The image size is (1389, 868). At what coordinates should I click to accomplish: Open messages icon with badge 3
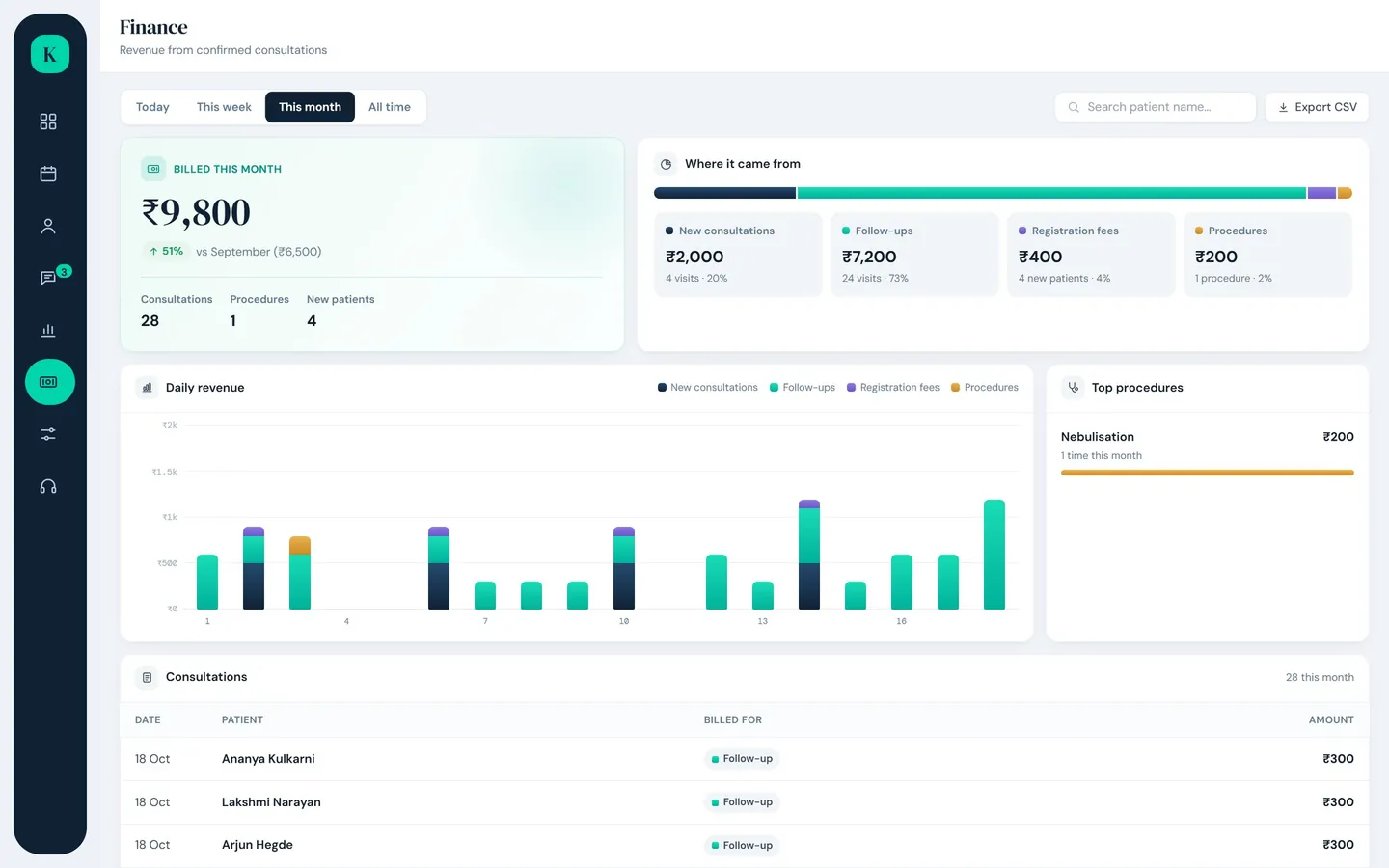coord(48,278)
